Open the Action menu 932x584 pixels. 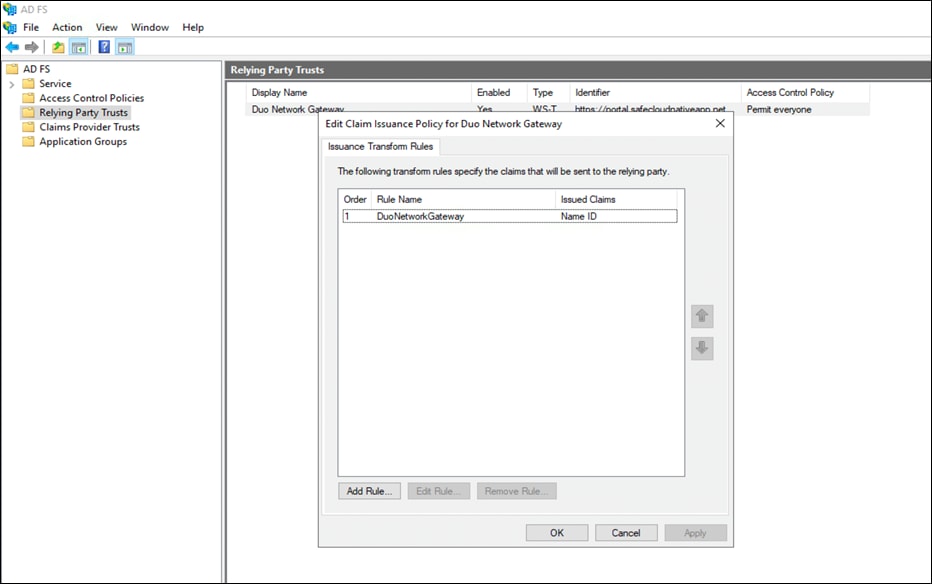click(67, 27)
